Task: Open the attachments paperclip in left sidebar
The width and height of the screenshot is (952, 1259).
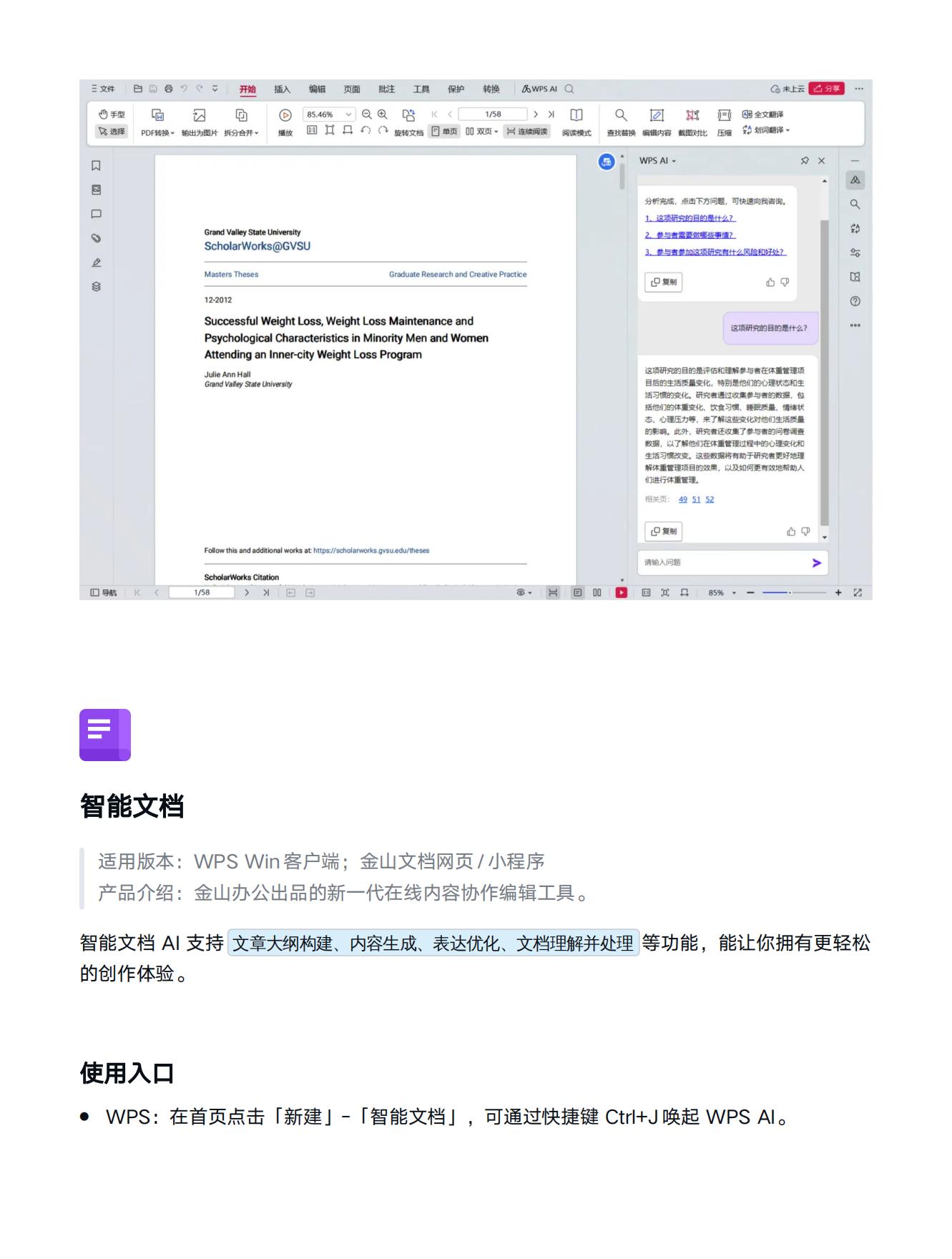Action: click(x=97, y=238)
